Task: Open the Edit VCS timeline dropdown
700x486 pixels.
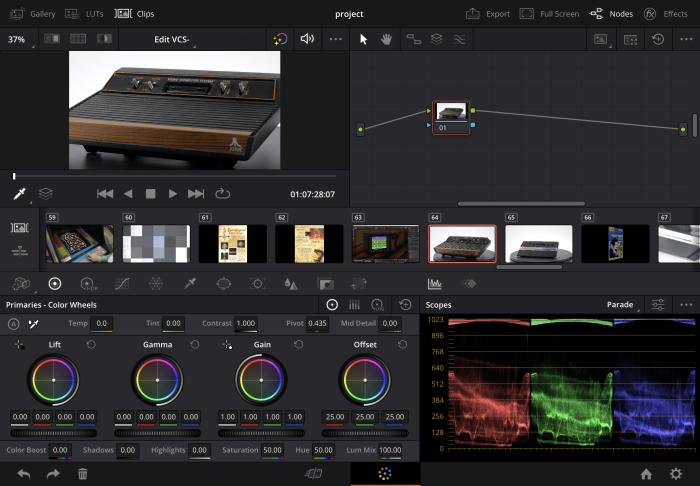Action: click(174, 39)
